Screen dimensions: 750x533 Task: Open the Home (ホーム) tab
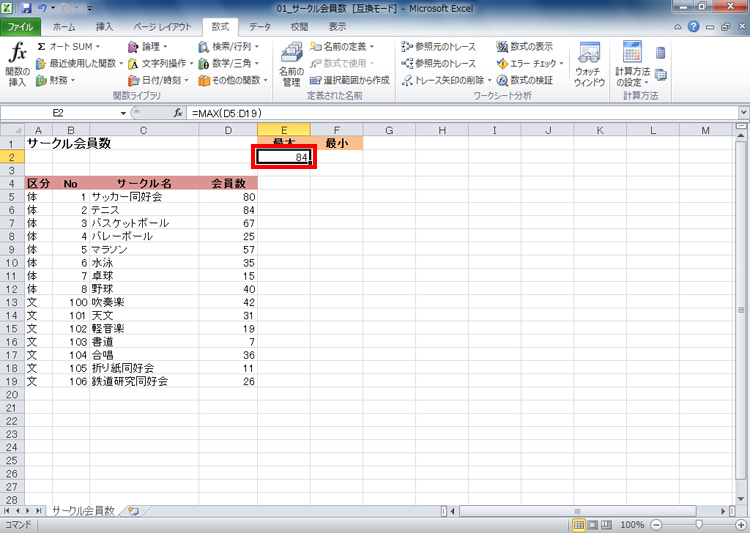pos(64,27)
